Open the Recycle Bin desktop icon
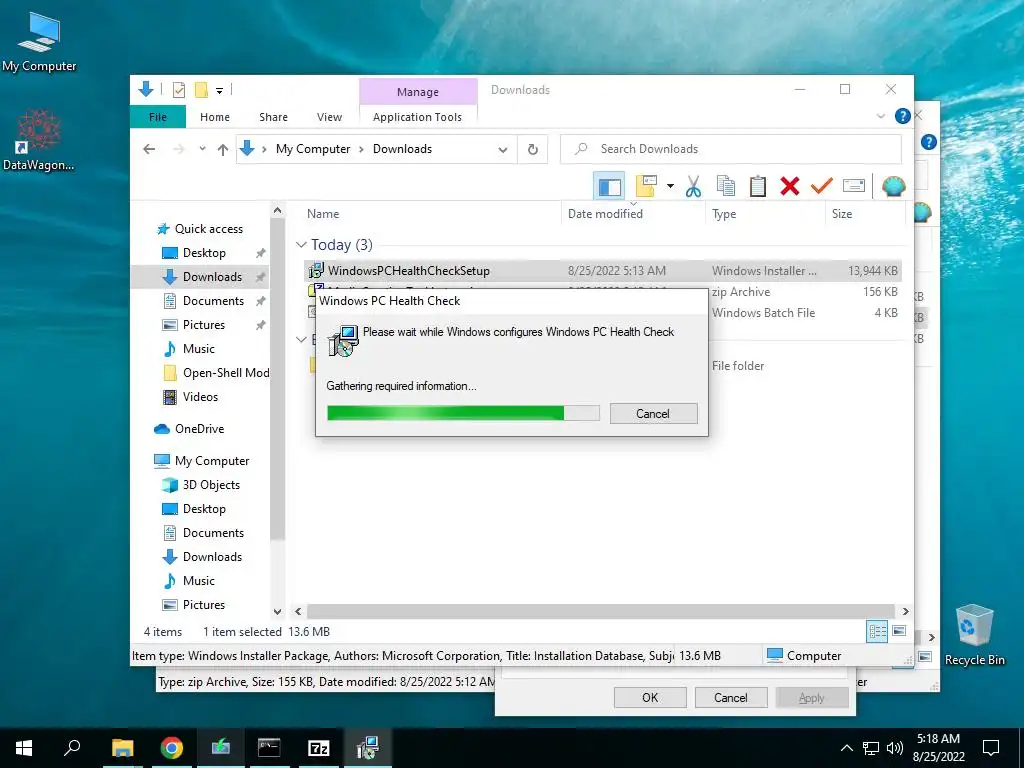 974,634
